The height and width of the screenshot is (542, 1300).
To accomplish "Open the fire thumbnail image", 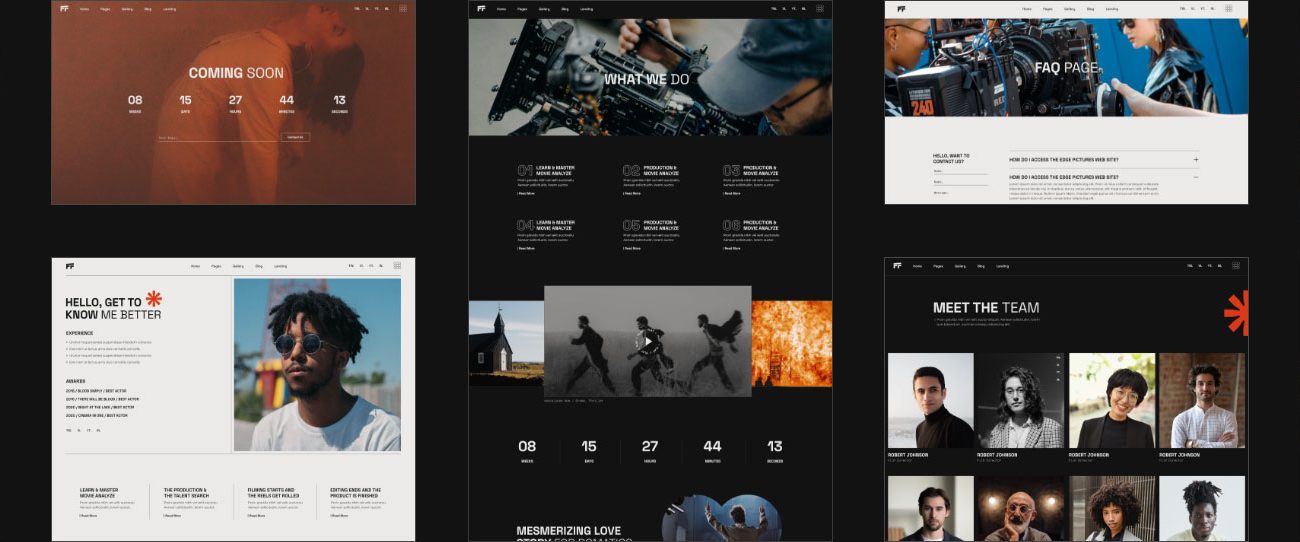I will coord(791,343).
